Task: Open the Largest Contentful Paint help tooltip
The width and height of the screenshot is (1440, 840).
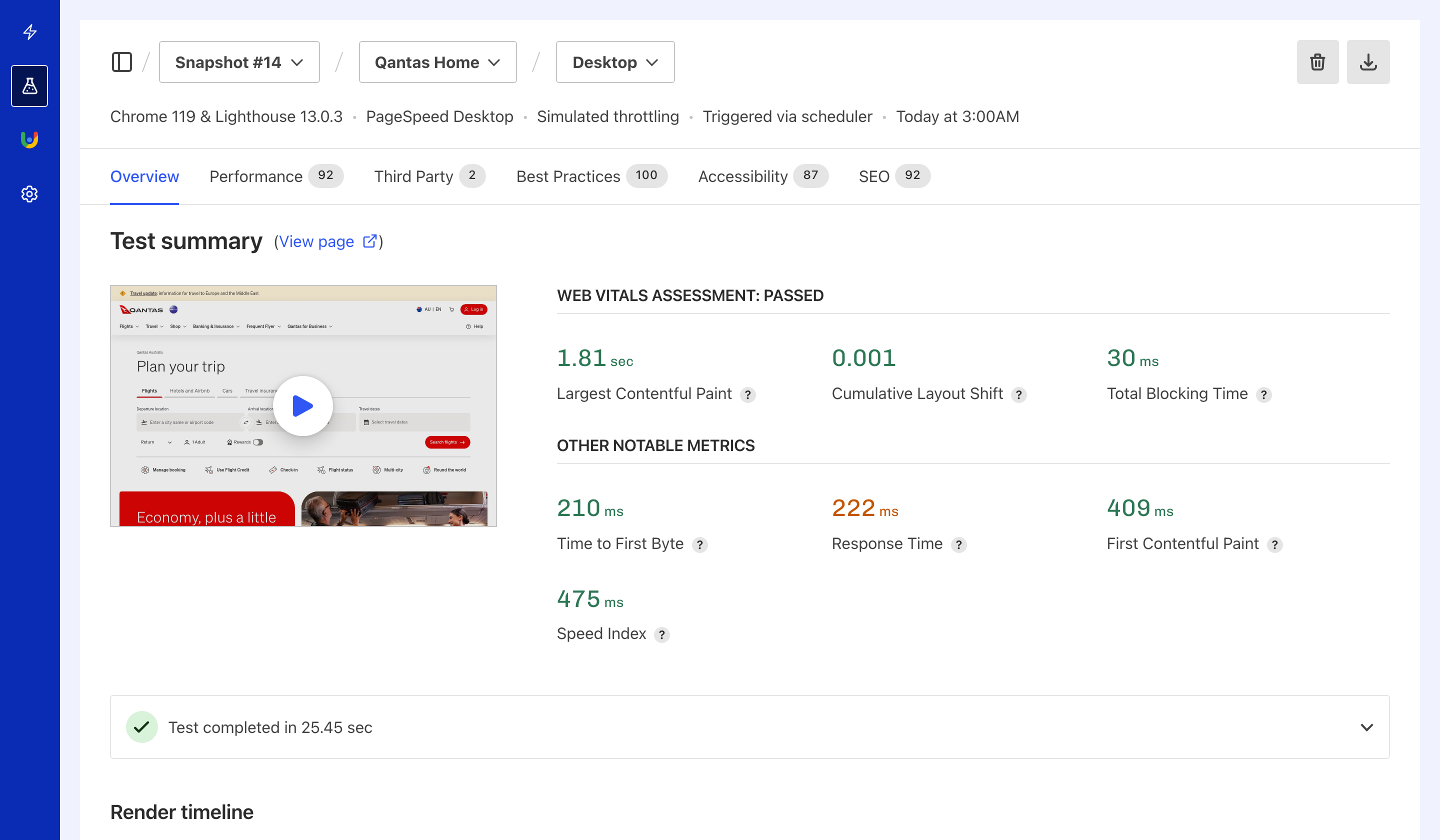Action: [x=748, y=394]
